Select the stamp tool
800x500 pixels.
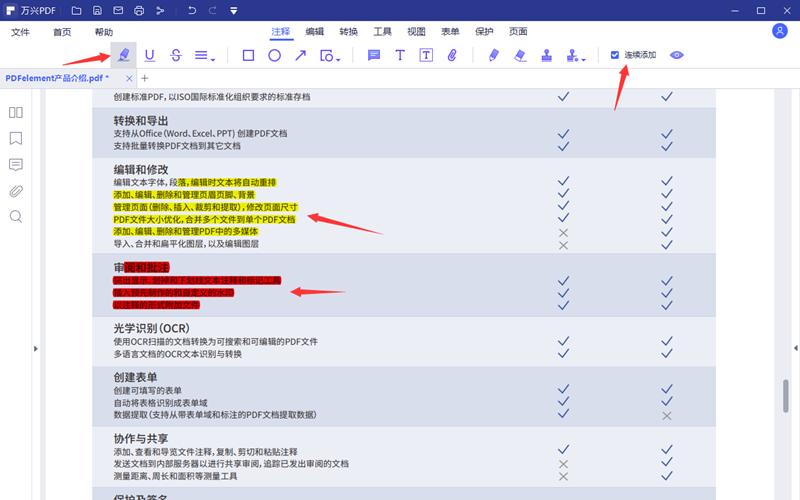coord(546,55)
